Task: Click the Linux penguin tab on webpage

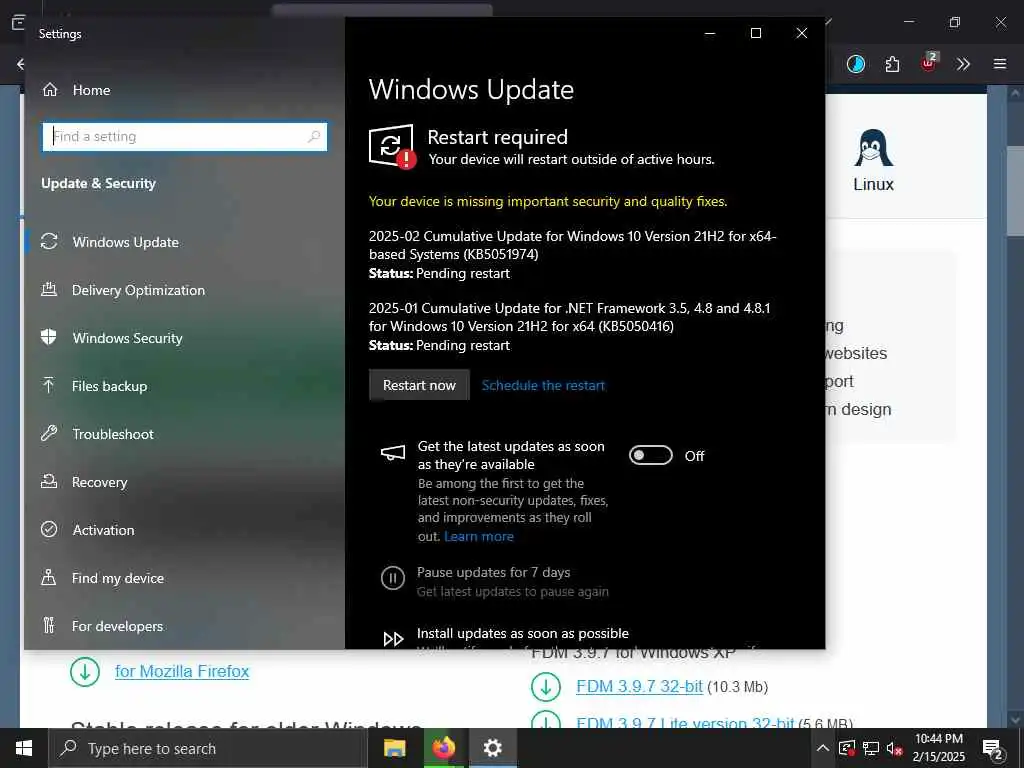Action: (x=873, y=161)
